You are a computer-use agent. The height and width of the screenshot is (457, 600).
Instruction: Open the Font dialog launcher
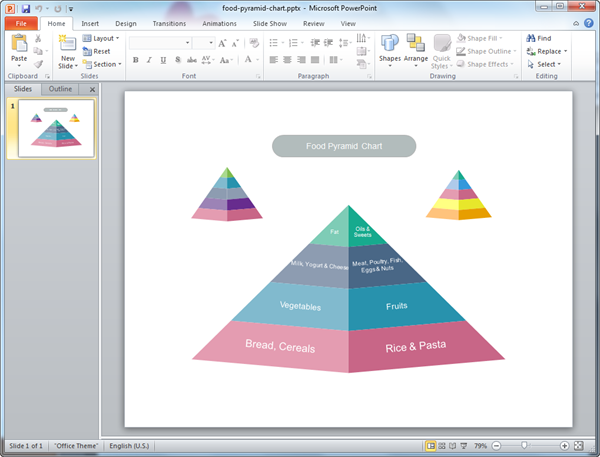point(258,77)
